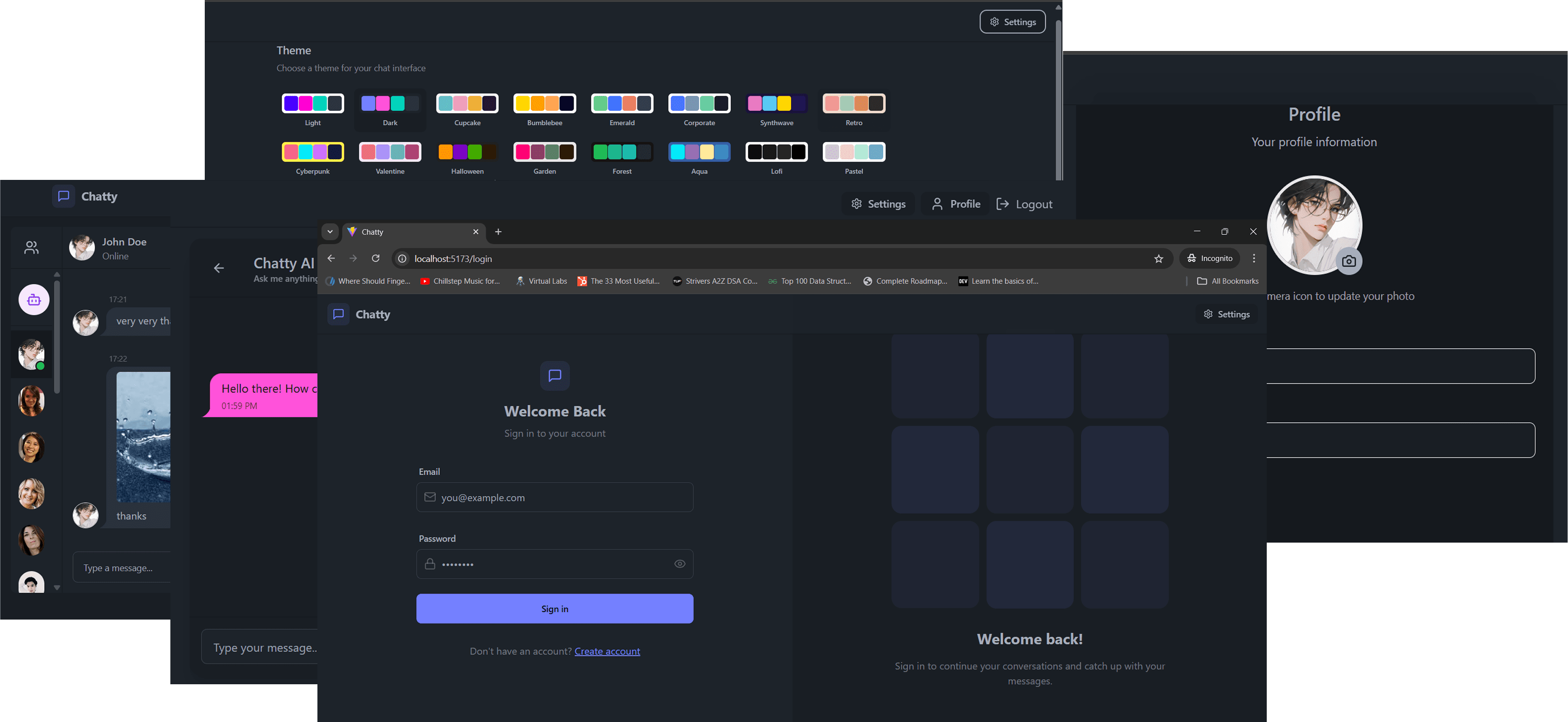The image size is (1568, 722).
Task: Open Profile from the navigation bar
Action: pyautogui.click(x=956, y=204)
